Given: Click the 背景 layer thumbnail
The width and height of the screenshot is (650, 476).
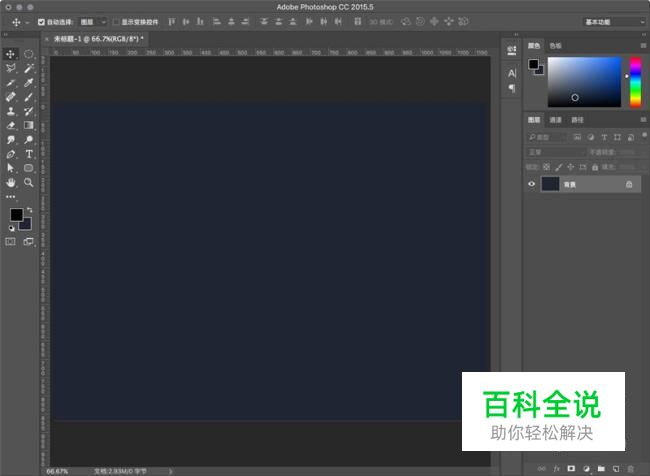Looking at the screenshot, I should tap(551, 184).
